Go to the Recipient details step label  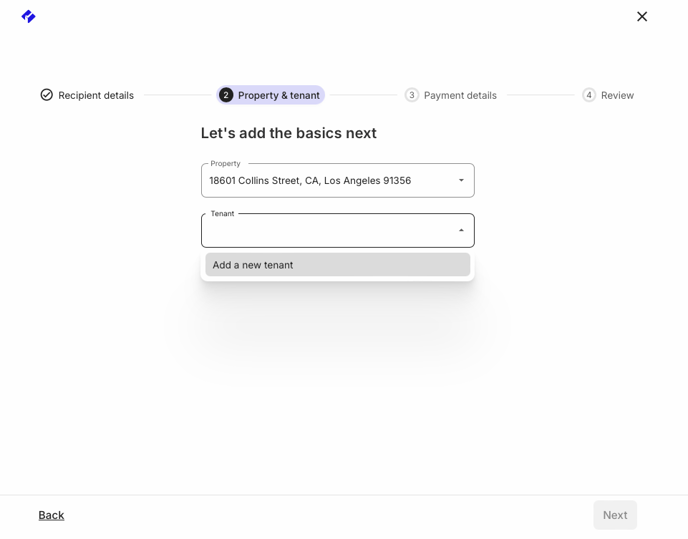96,95
